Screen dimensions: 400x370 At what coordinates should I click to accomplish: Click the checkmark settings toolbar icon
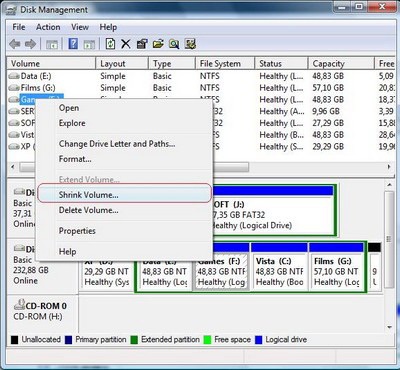click(190, 44)
